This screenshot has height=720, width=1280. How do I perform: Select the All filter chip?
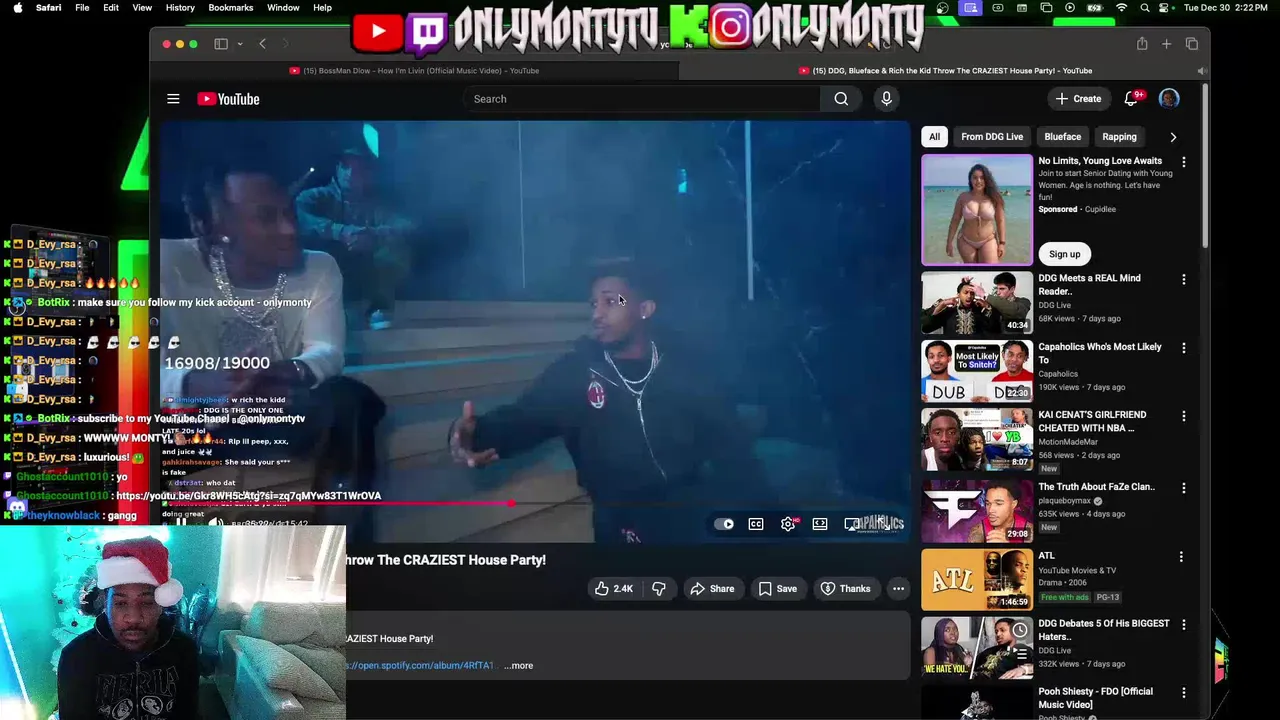pos(934,137)
